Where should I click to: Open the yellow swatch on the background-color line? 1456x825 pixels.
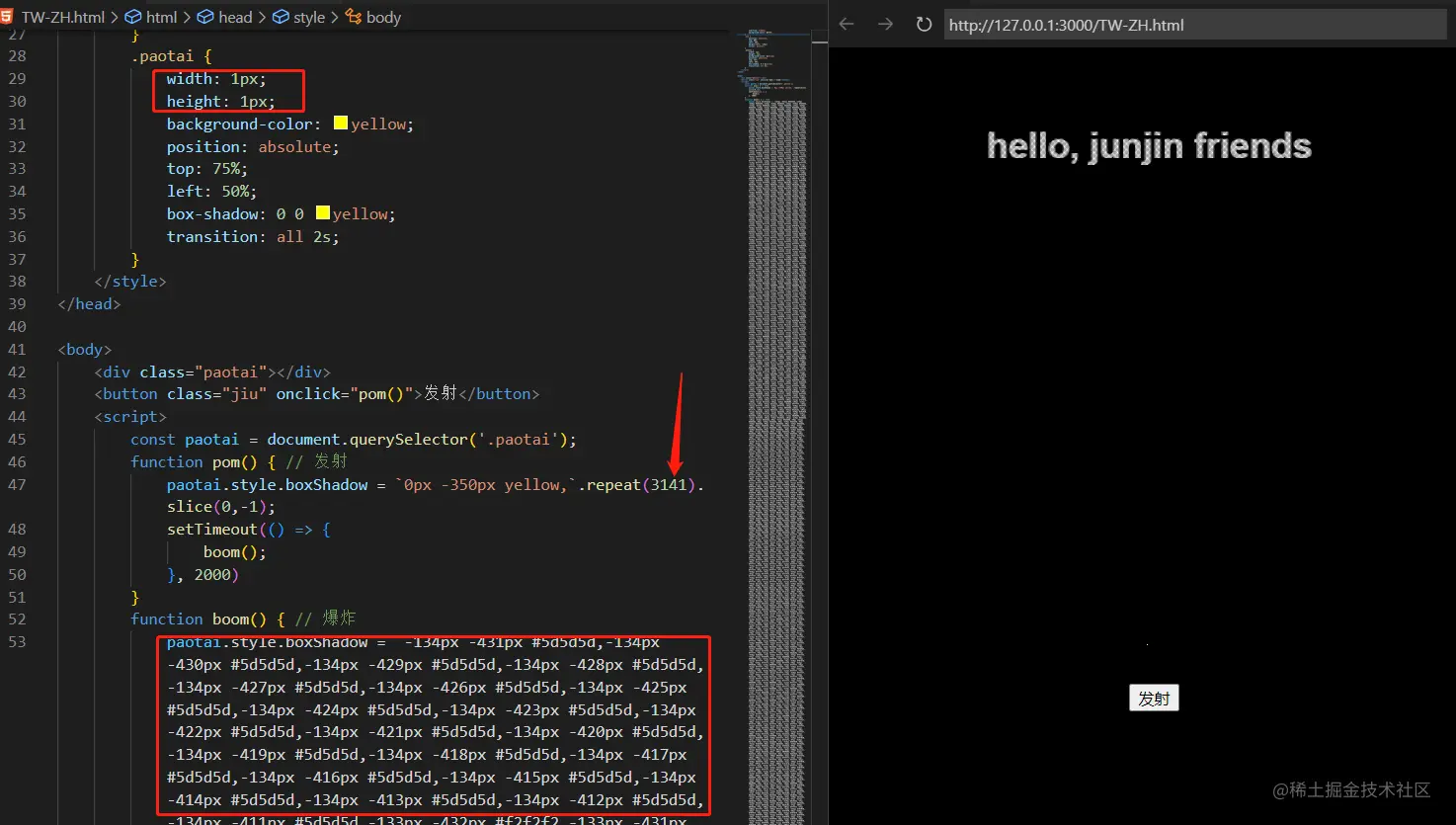point(341,124)
